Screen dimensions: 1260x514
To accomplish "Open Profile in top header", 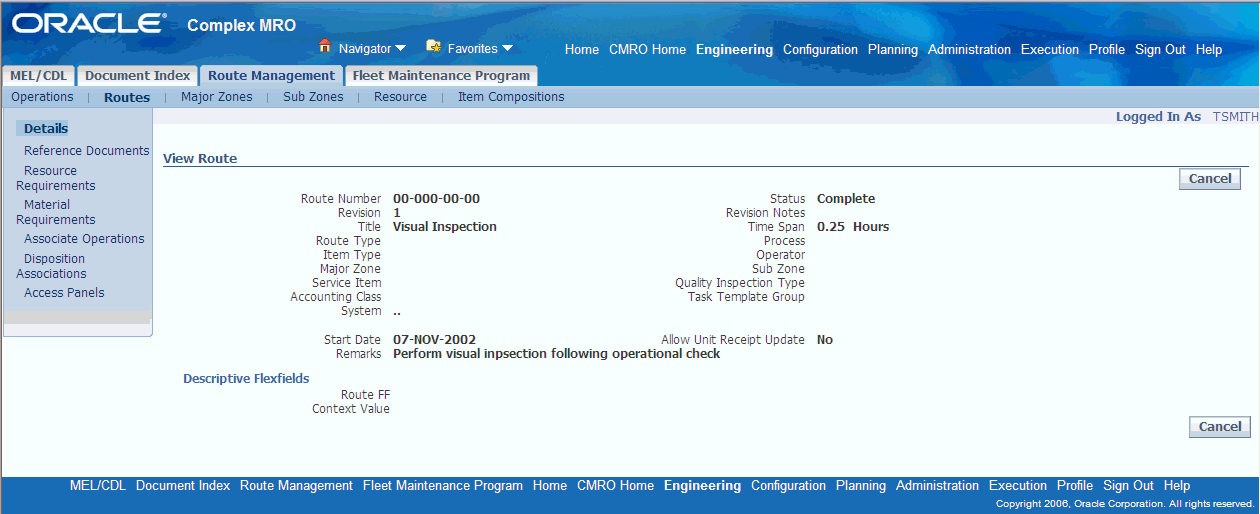I will click(x=1107, y=49).
